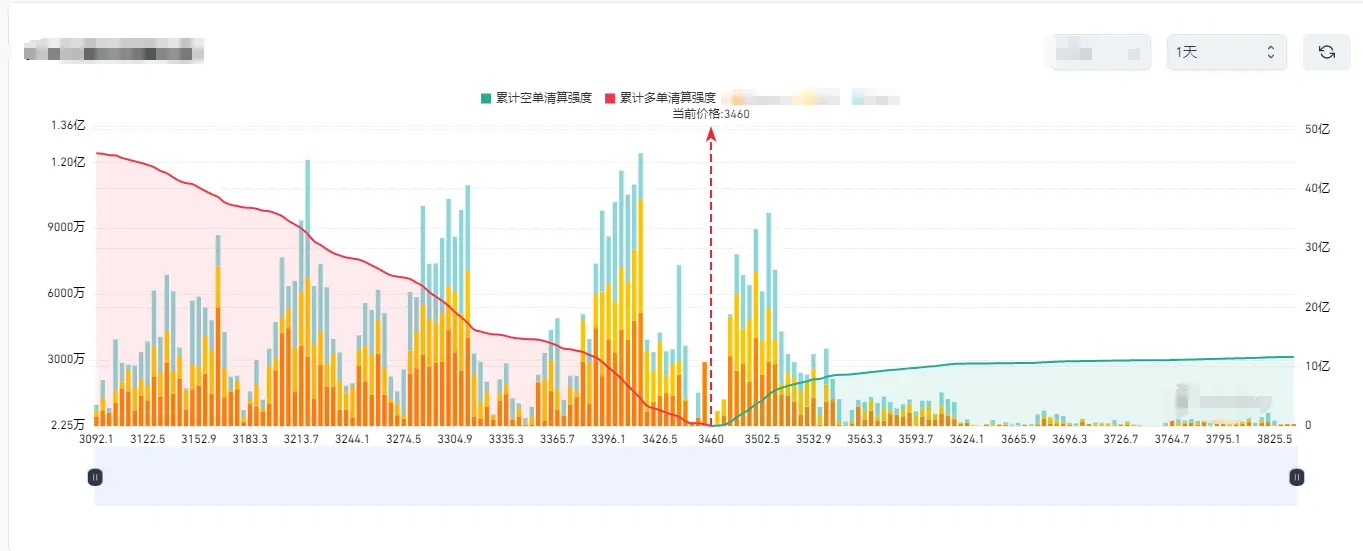The image size is (1363, 551).
Task: Click the 3795.1 price axis label
Action: pos(1223,439)
